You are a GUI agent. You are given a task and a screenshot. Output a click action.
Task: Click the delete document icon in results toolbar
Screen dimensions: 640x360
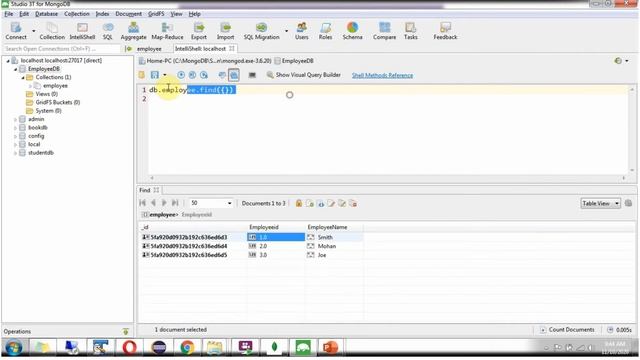point(353,203)
